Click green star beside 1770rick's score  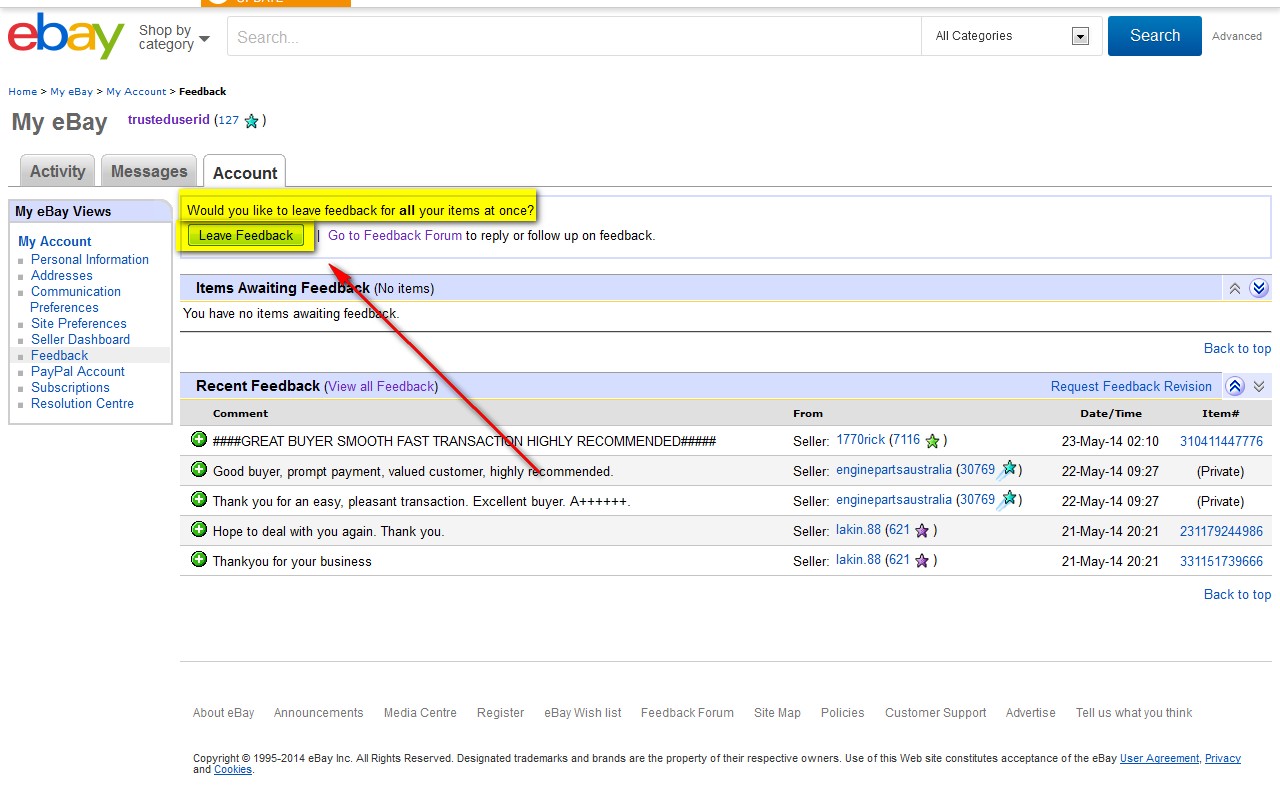click(x=932, y=441)
